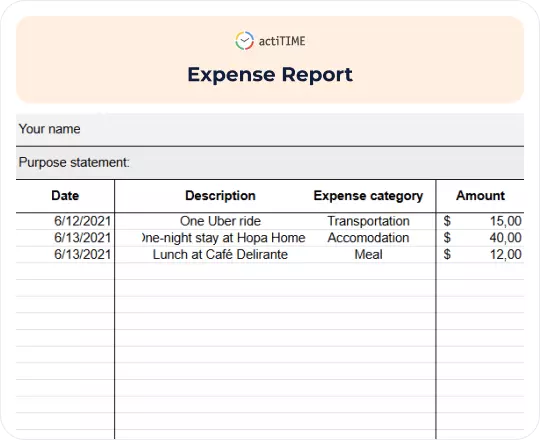Click the Transportation category cell
Screen dimensions: 540x440
[368, 221]
